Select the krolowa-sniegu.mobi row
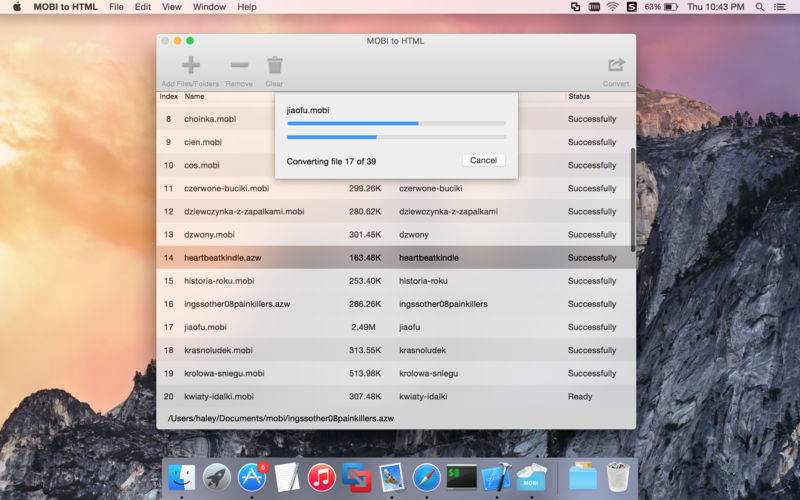The width and height of the screenshot is (800, 500). click(x=396, y=373)
